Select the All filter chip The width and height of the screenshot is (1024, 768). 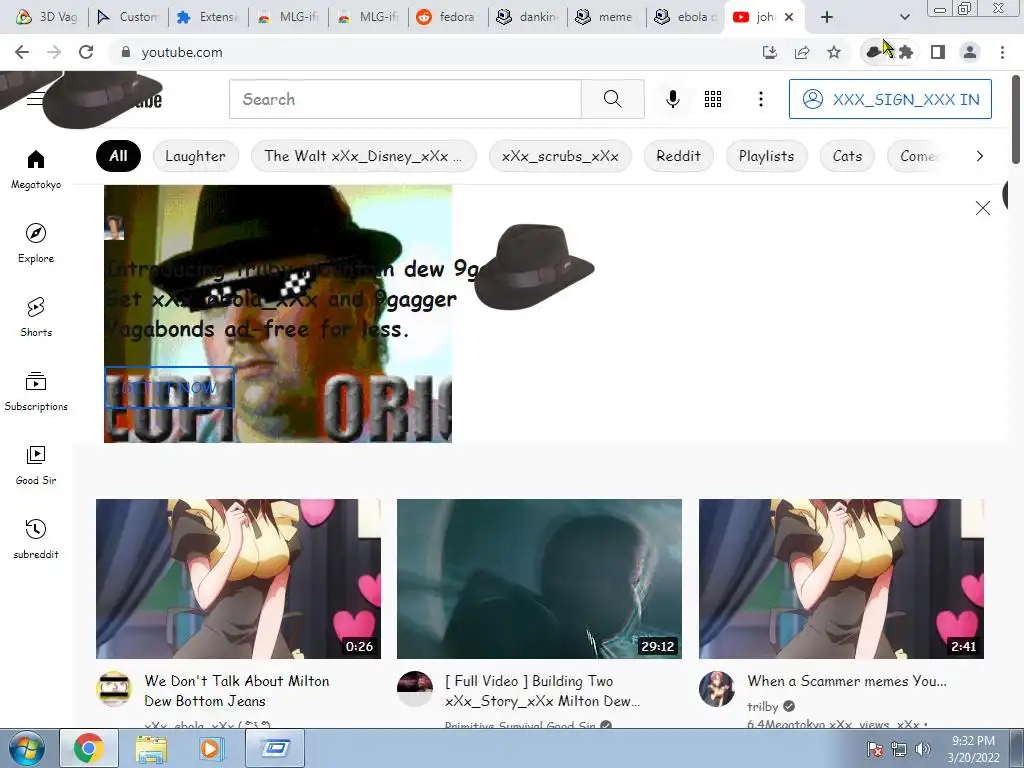118,156
